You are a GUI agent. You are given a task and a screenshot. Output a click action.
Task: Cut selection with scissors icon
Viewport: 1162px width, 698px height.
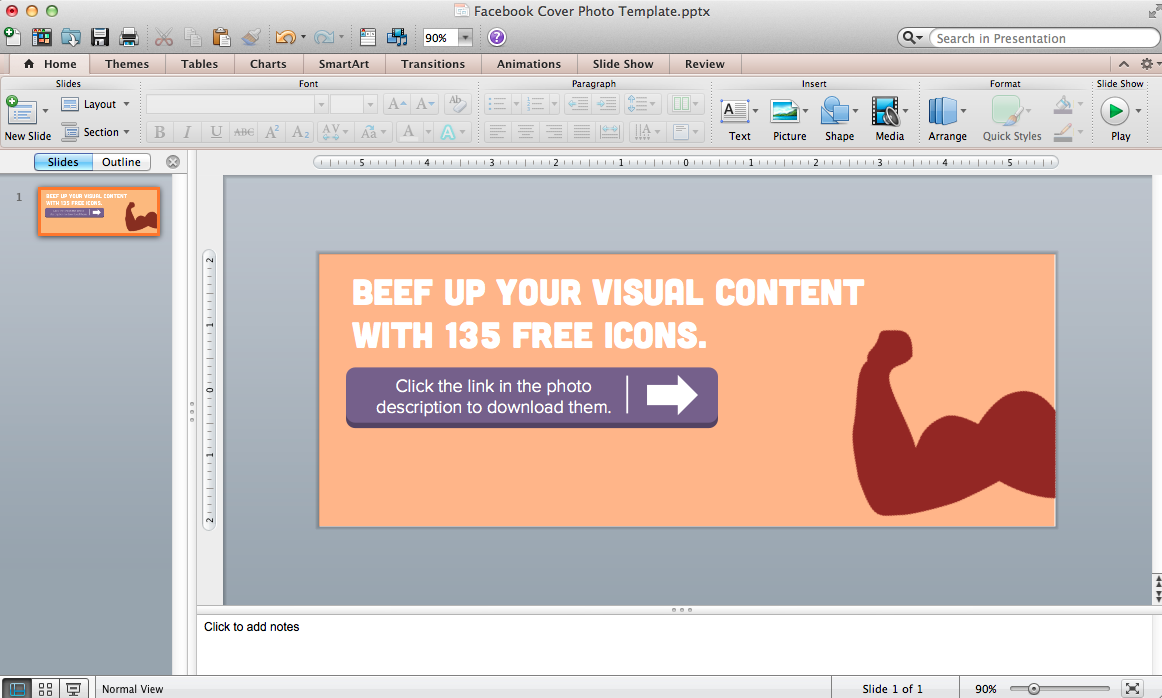[x=164, y=37]
